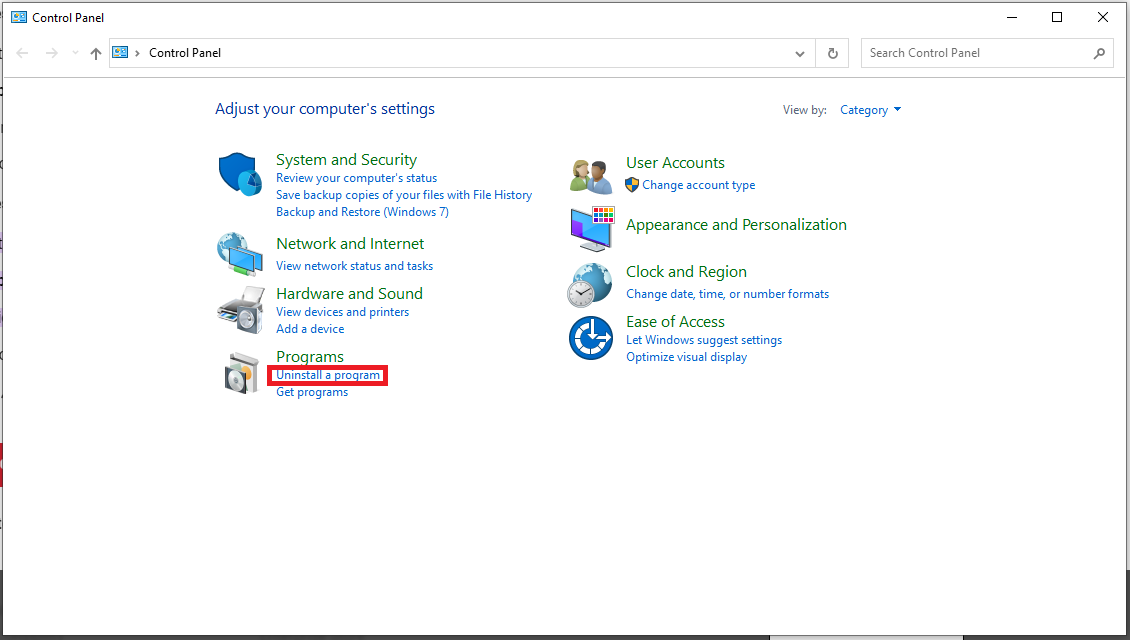Focus the Search Control Panel field
1130x640 pixels.
click(987, 53)
